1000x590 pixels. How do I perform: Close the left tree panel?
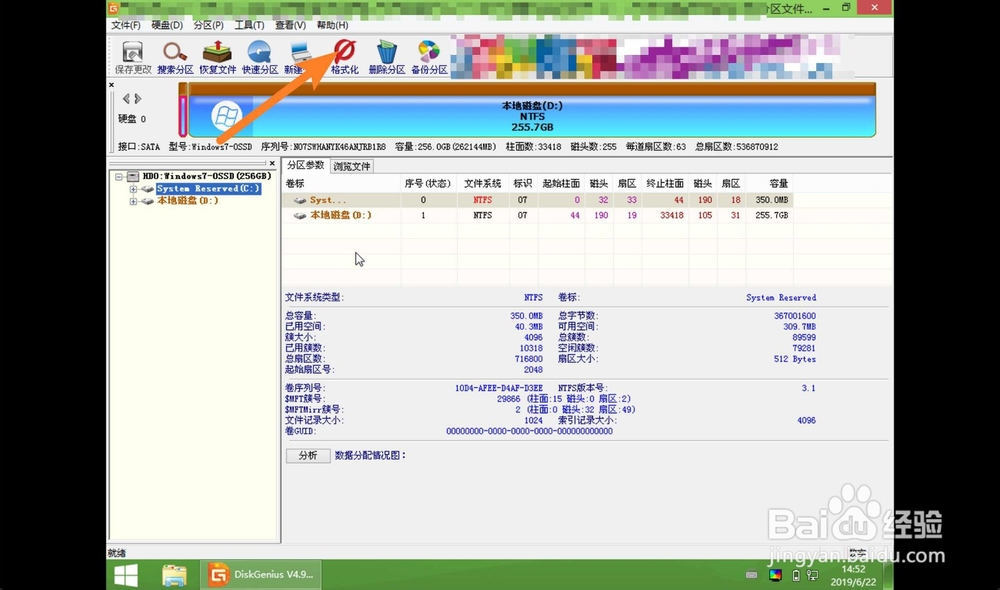point(272,163)
